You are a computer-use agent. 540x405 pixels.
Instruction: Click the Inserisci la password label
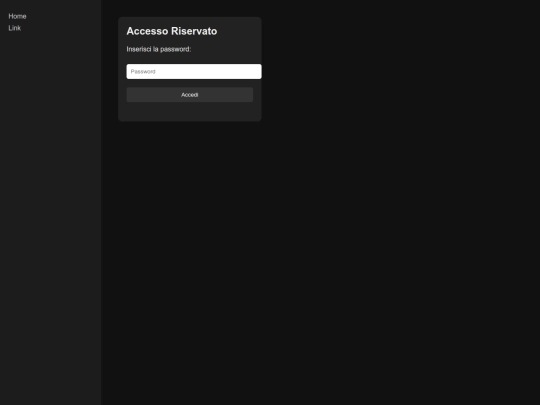159,49
